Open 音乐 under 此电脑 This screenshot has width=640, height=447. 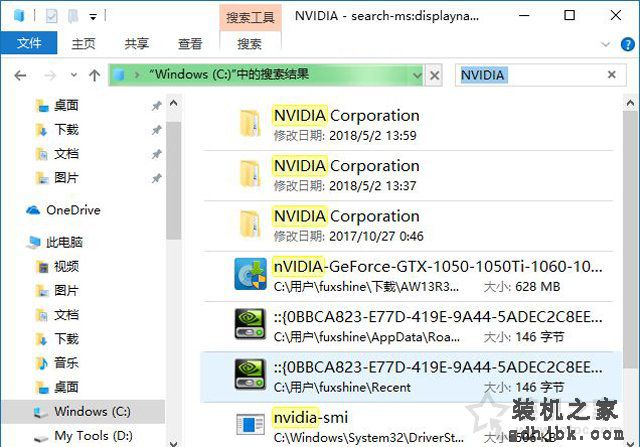pos(66,362)
